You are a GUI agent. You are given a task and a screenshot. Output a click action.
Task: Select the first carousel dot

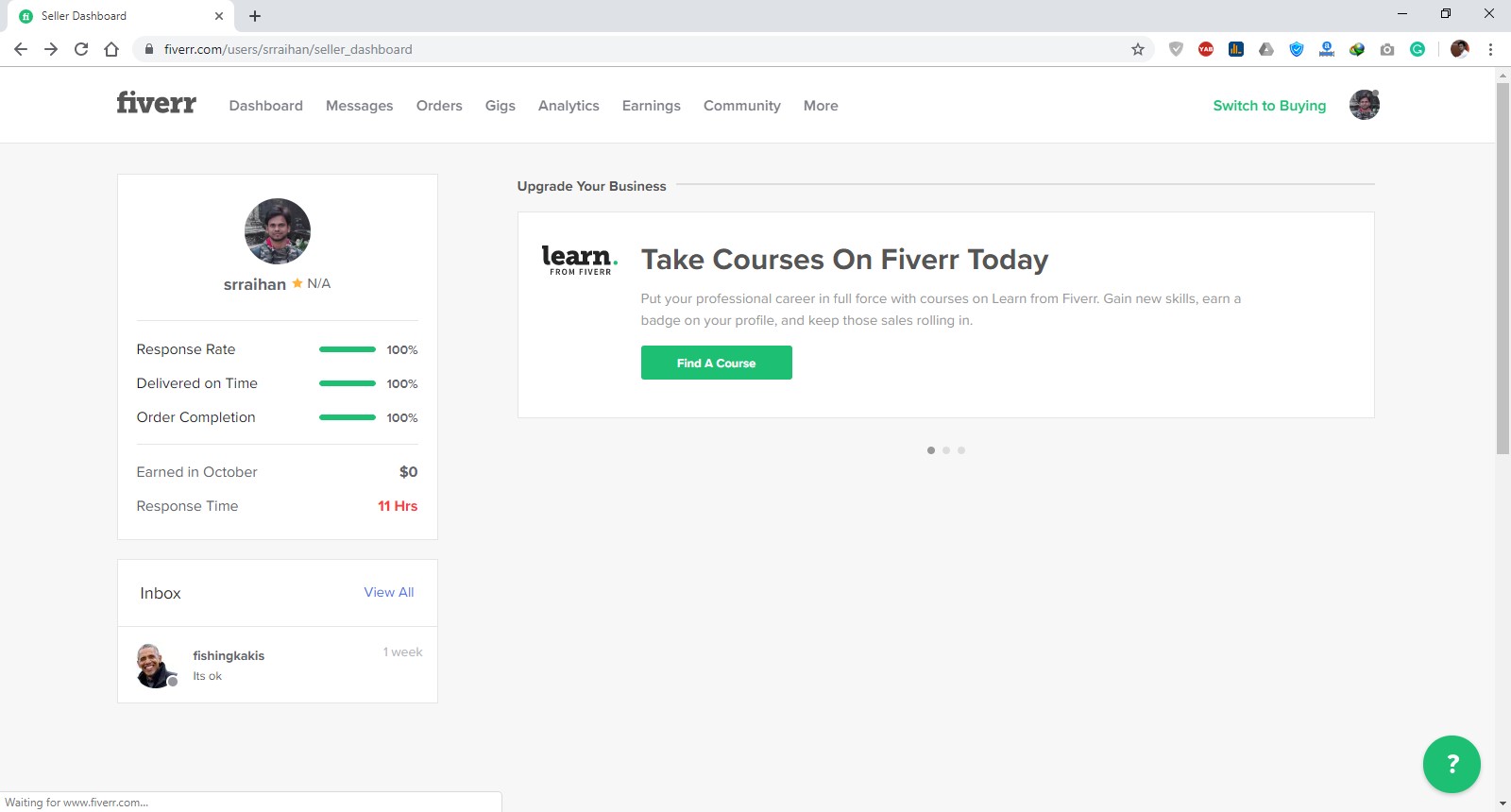[x=931, y=450]
